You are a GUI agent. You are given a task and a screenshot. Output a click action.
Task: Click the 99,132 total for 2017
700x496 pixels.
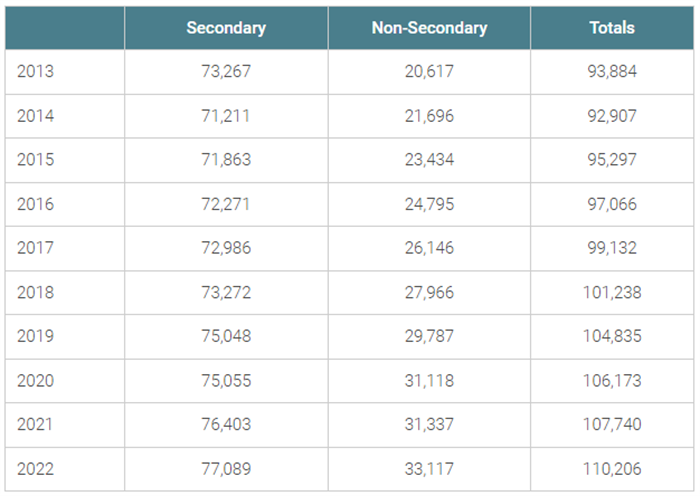pos(612,248)
